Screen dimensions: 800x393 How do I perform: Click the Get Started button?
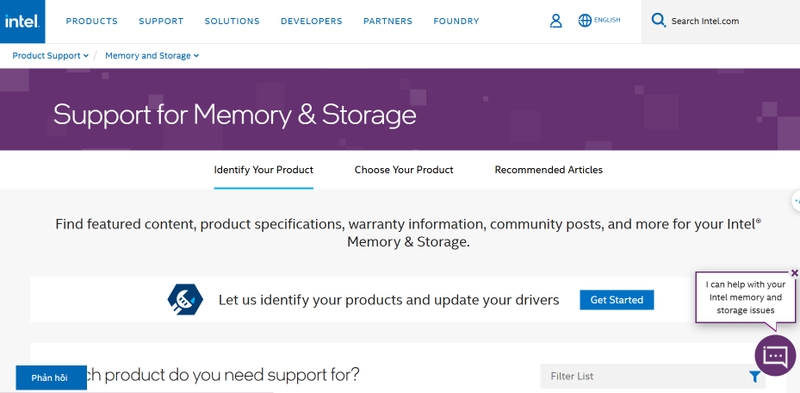(616, 300)
